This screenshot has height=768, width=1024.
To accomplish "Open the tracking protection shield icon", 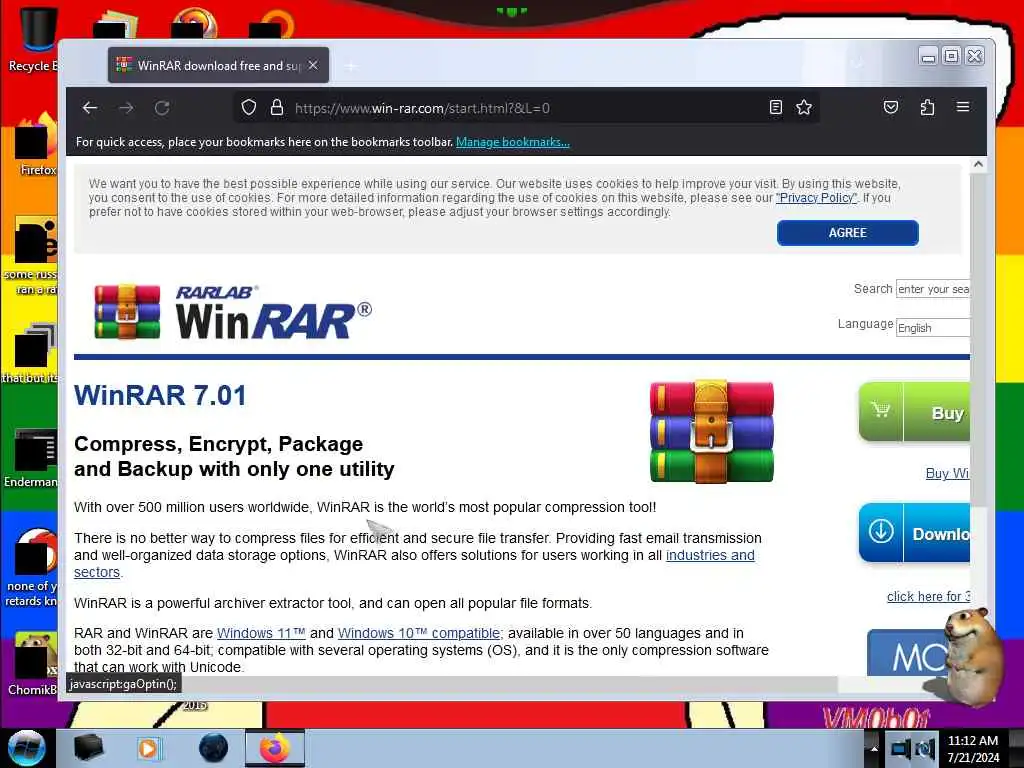I will click(248, 108).
